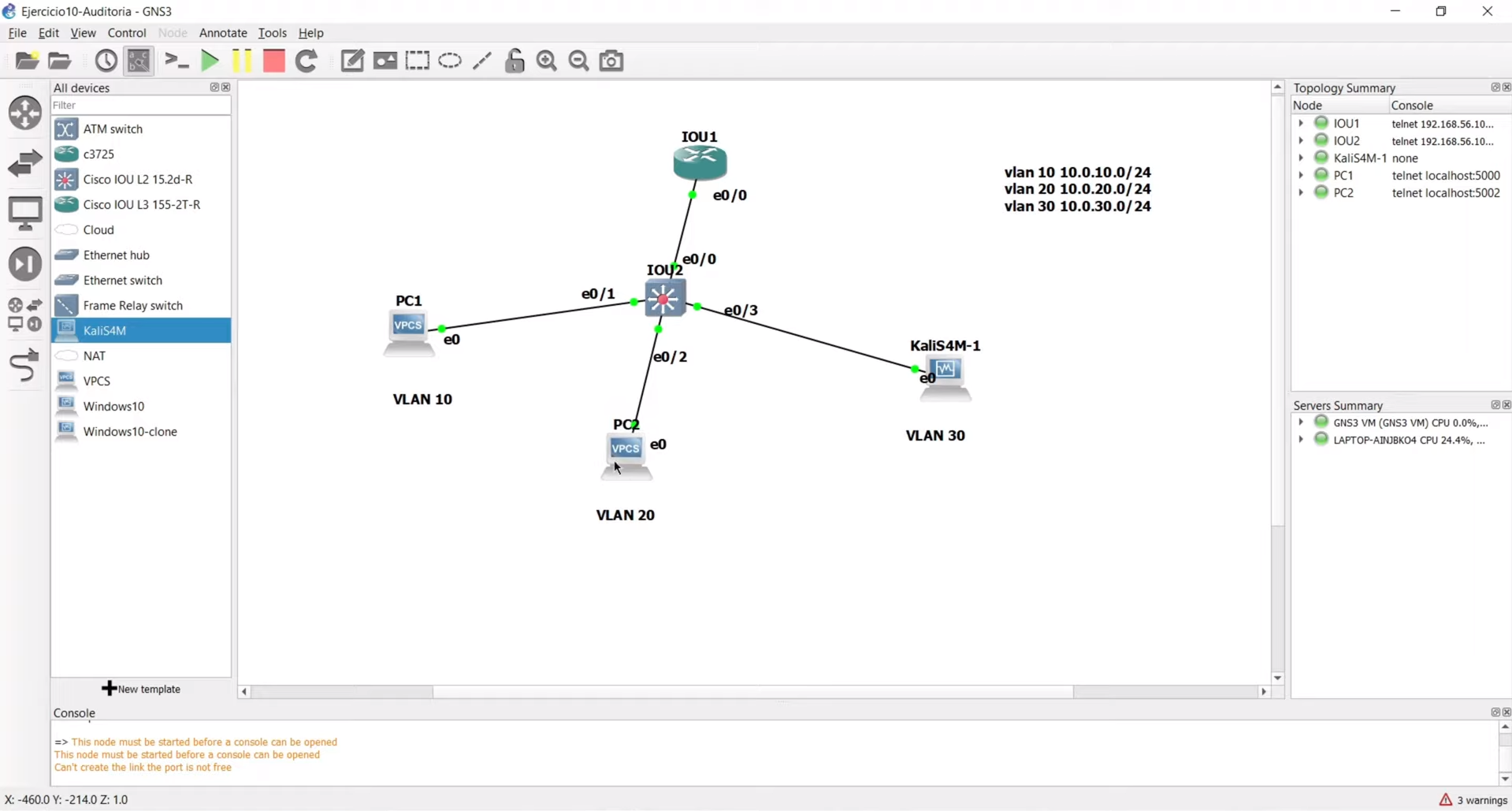The width and height of the screenshot is (1512, 811).
Task: Reload all nodes from the toolbar
Action: tap(306, 61)
